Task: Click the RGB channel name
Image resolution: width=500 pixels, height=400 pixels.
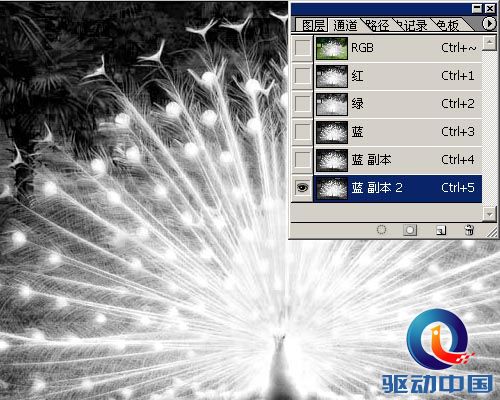Action: (362, 48)
